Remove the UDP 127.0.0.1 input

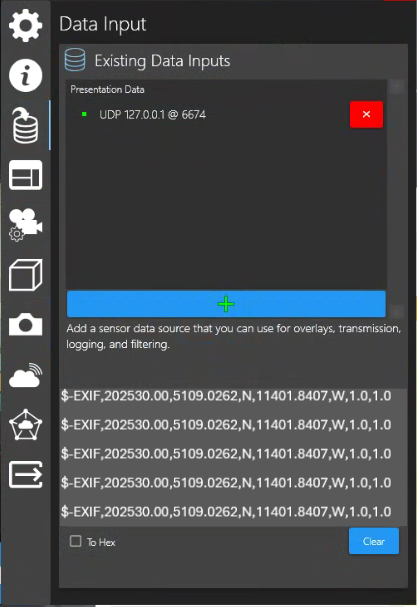[x=366, y=114]
